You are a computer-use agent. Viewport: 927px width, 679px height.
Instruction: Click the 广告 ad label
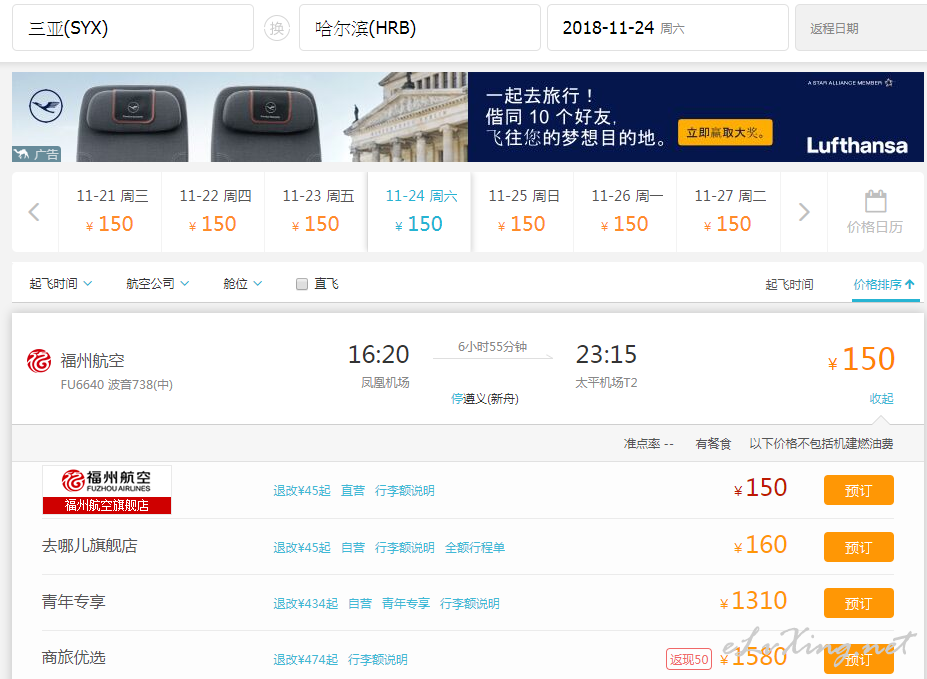[x=37, y=154]
